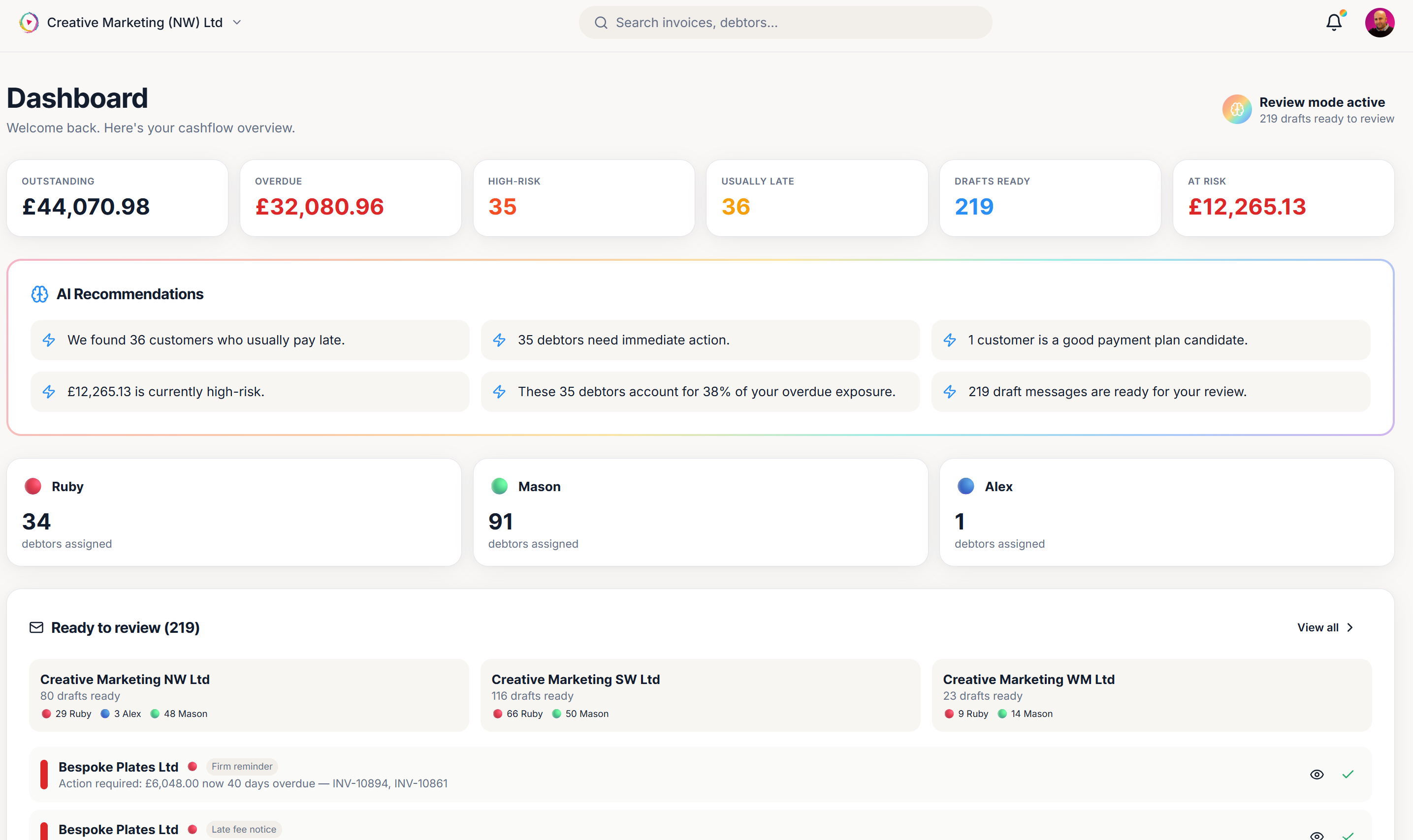The image size is (1413, 840).
Task: Open the Overdue £32,080.96 summary card
Action: click(350, 197)
